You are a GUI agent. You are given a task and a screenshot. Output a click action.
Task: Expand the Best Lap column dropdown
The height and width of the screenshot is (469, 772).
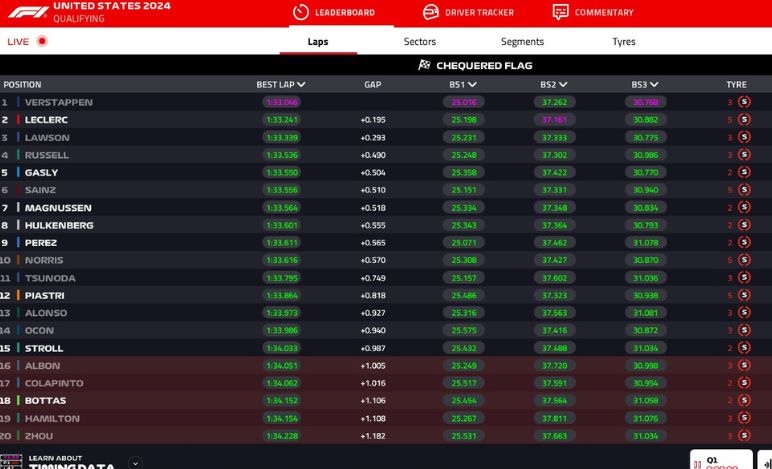pos(301,85)
